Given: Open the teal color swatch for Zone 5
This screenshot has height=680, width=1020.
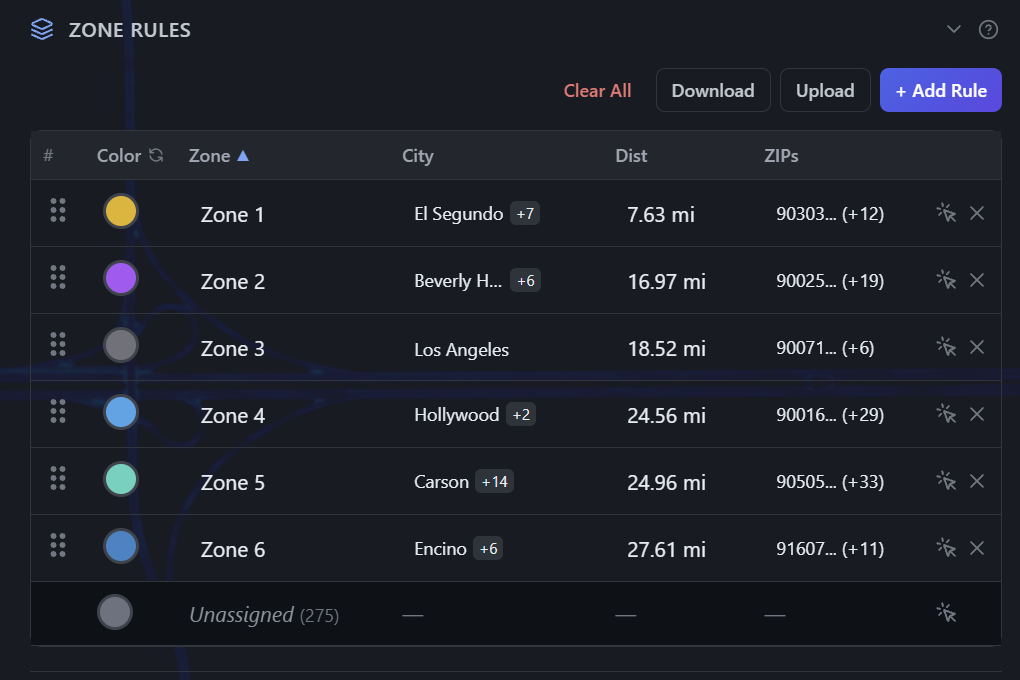Looking at the screenshot, I should click(120, 480).
